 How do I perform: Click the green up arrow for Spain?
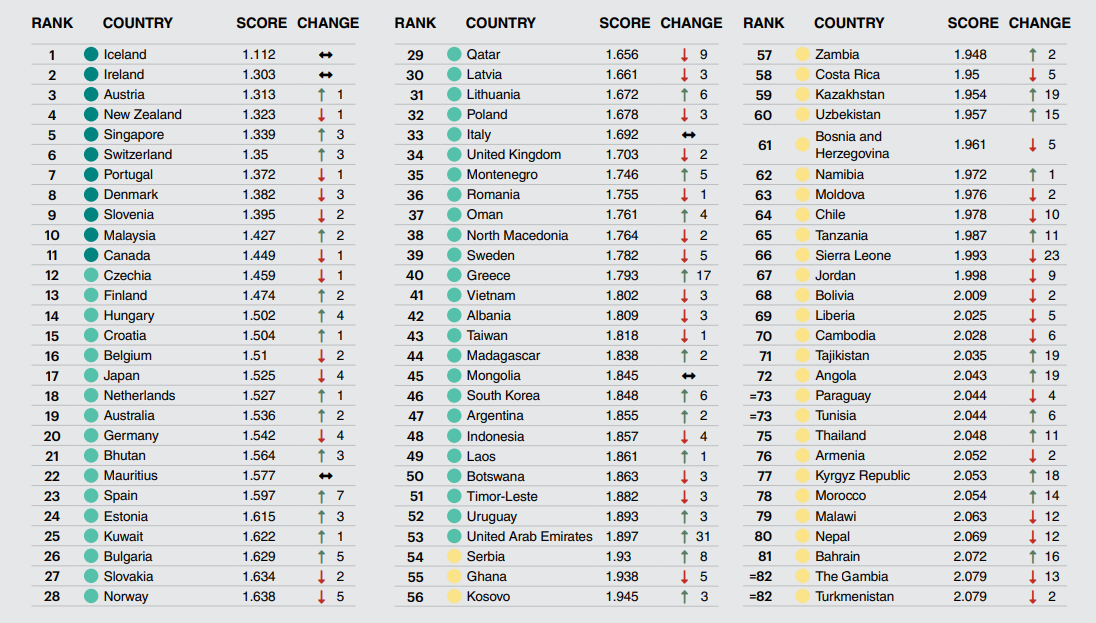[x=322, y=496]
